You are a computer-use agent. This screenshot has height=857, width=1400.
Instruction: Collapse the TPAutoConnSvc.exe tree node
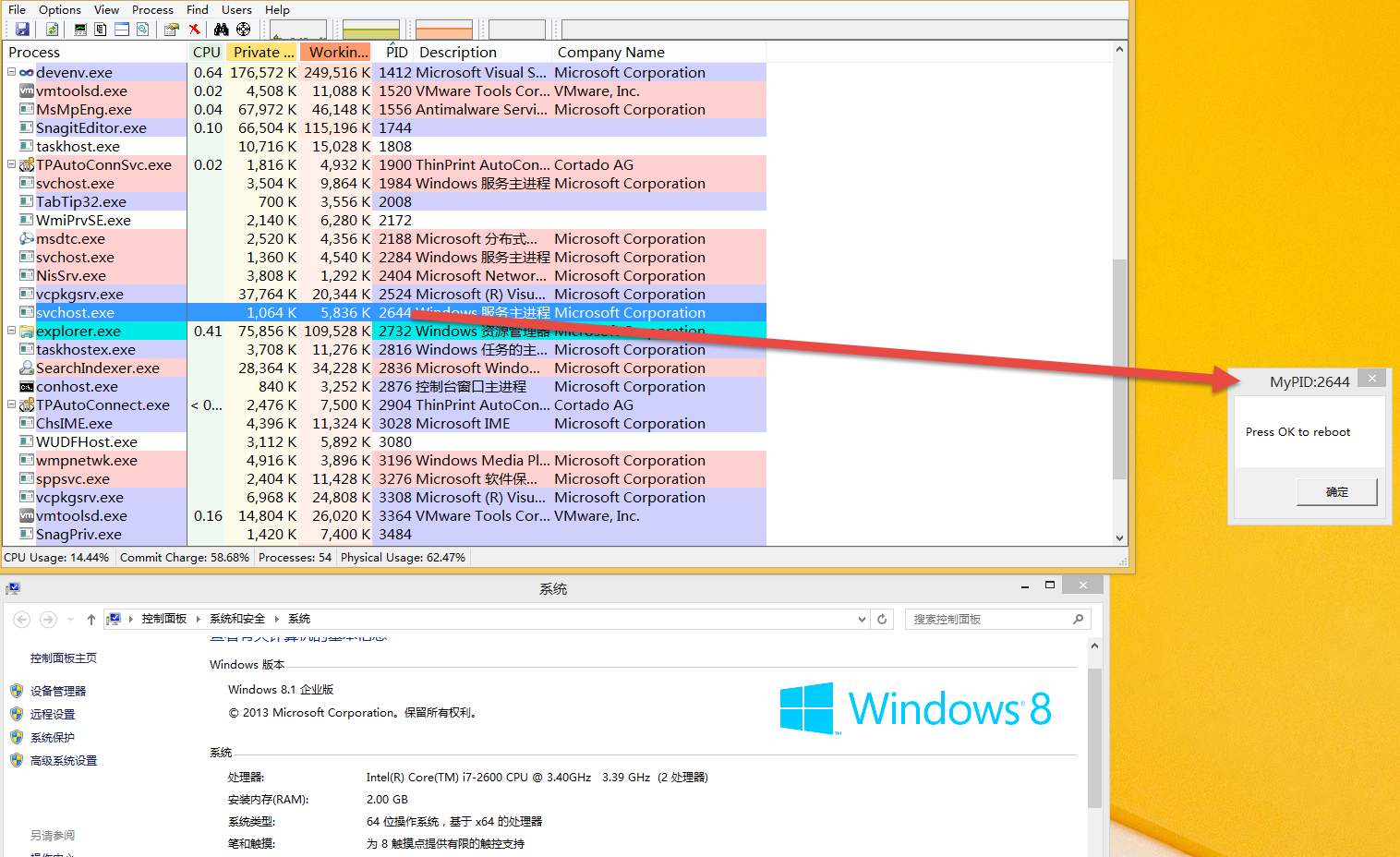11,164
